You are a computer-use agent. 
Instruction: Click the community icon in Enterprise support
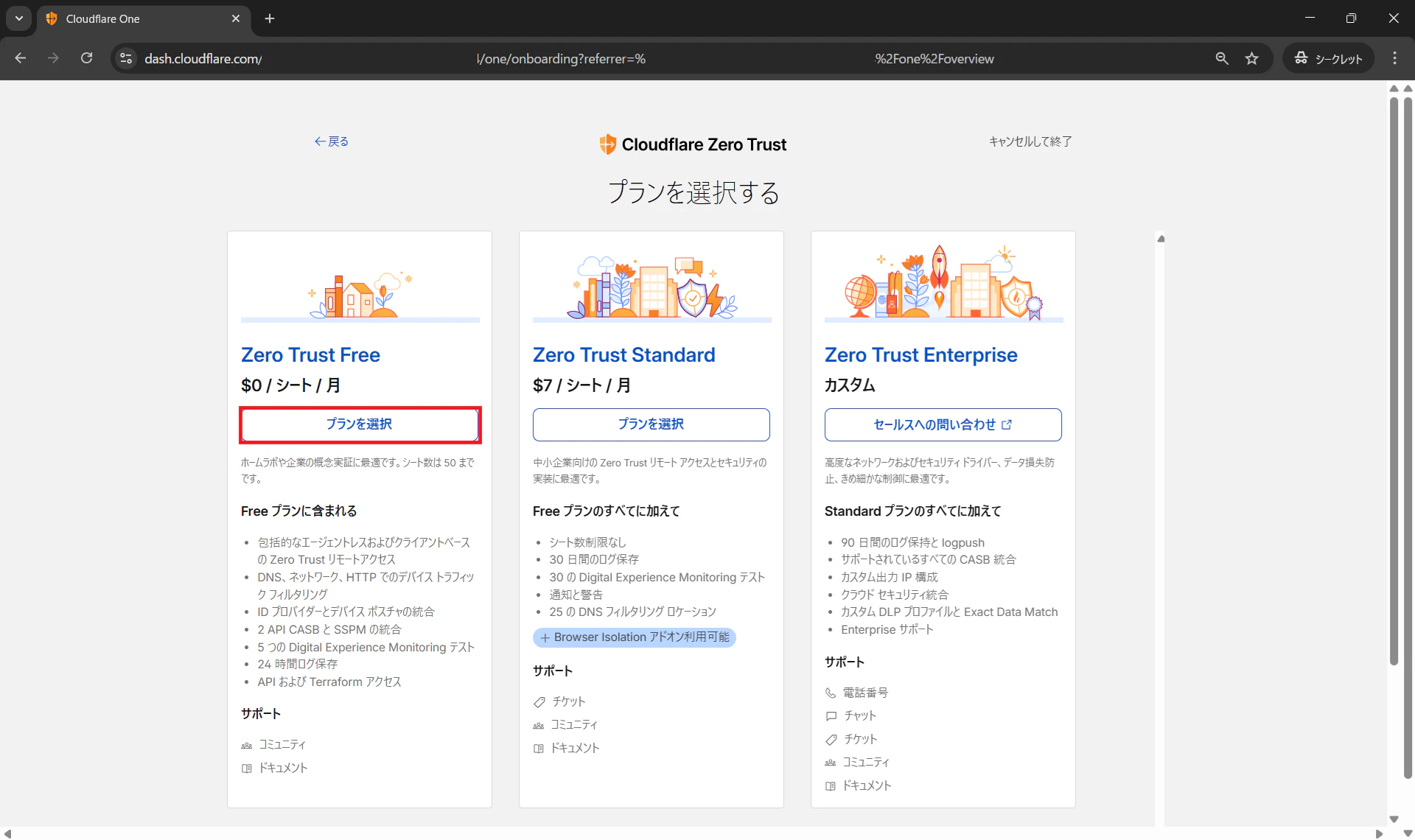831,763
